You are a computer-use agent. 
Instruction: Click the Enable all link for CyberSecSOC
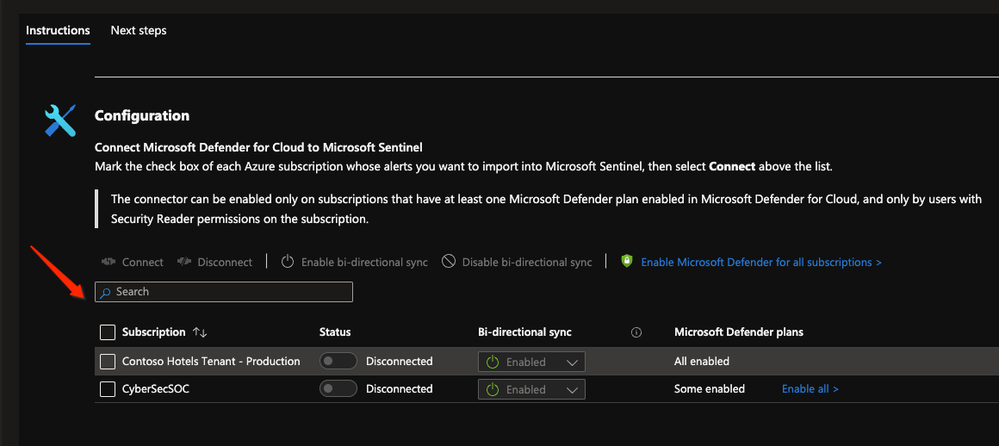pos(810,389)
